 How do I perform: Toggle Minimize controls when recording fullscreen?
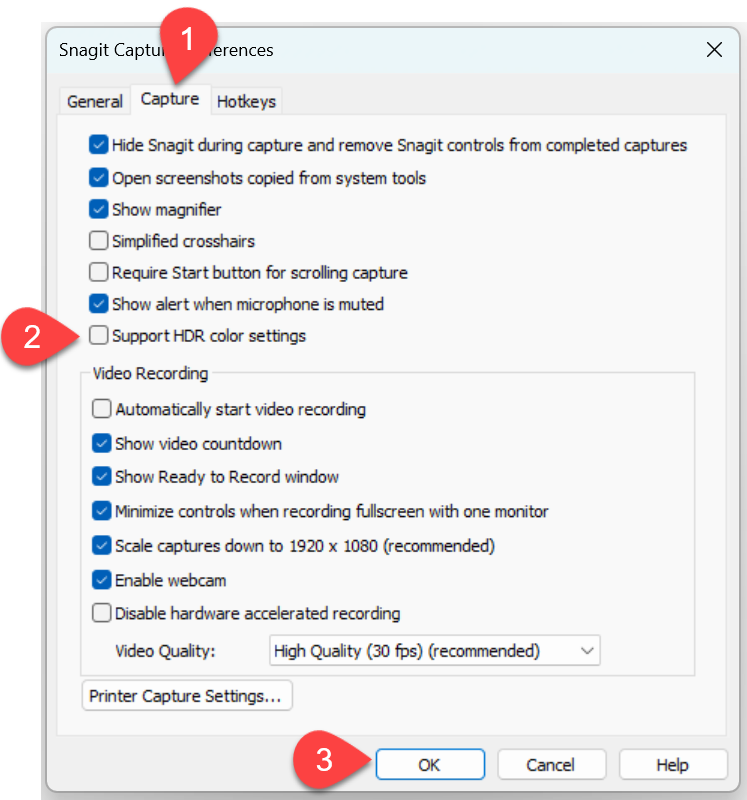pos(101,511)
